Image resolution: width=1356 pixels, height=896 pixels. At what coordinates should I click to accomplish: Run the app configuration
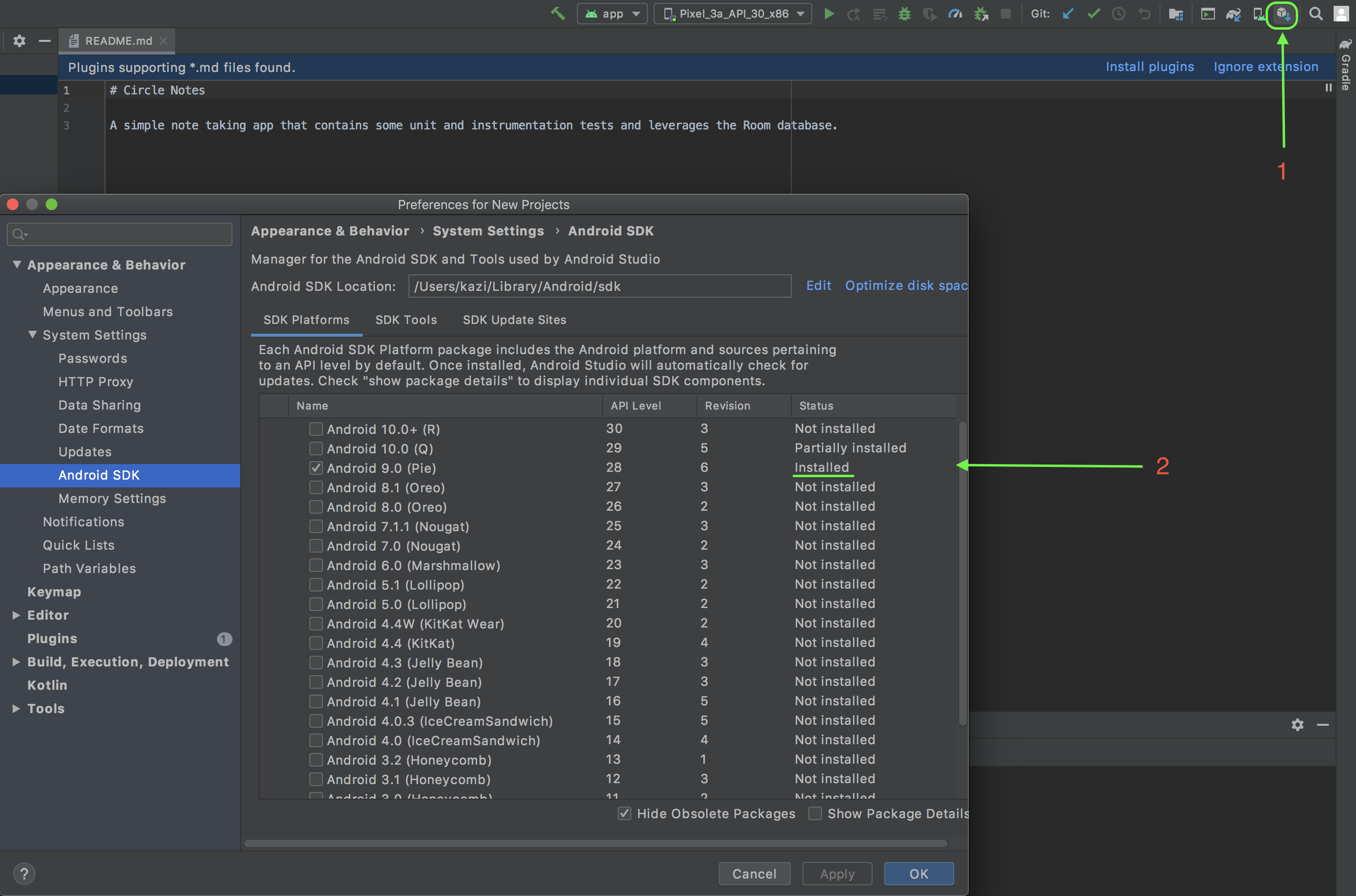pyautogui.click(x=828, y=14)
